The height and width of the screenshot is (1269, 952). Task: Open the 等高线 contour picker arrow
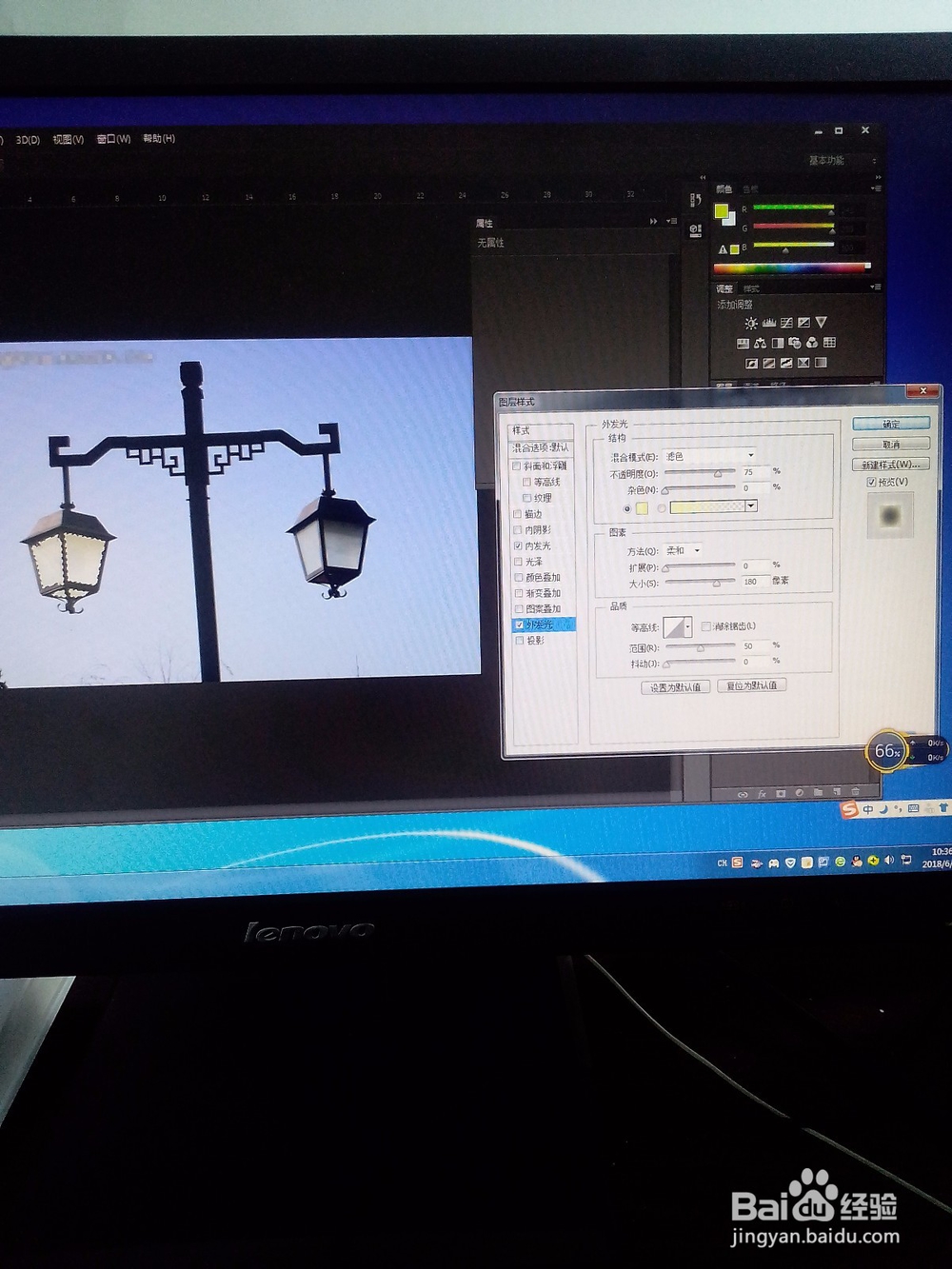(x=688, y=628)
